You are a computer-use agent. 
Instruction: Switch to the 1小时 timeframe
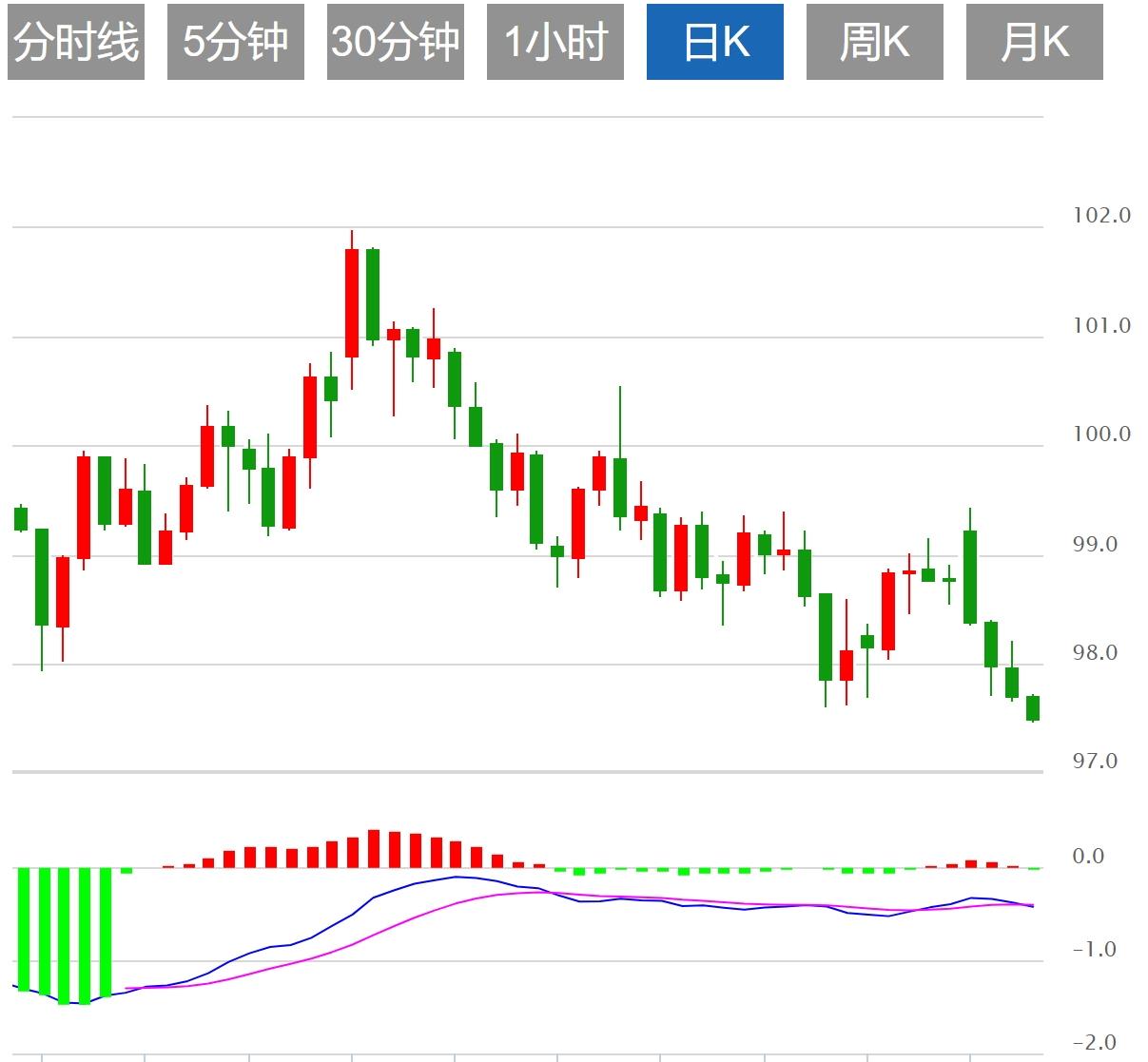pyautogui.click(x=555, y=41)
